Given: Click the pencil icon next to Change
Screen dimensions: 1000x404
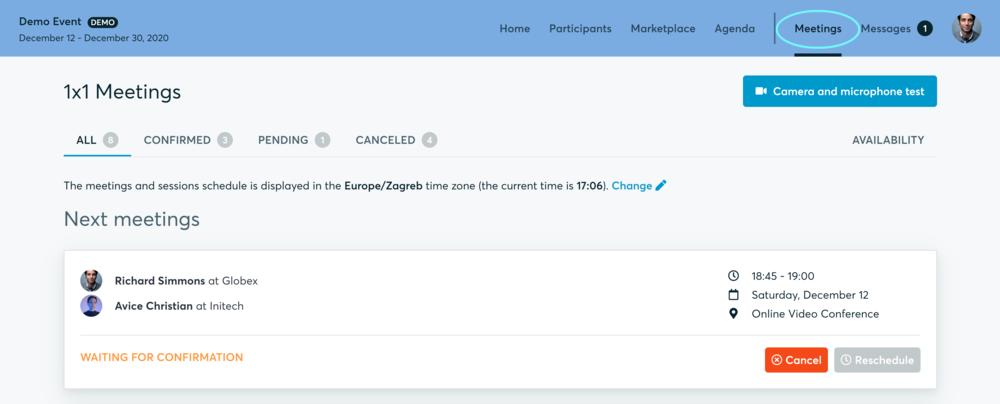Looking at the screenshot, I should (x=661, y=186).
